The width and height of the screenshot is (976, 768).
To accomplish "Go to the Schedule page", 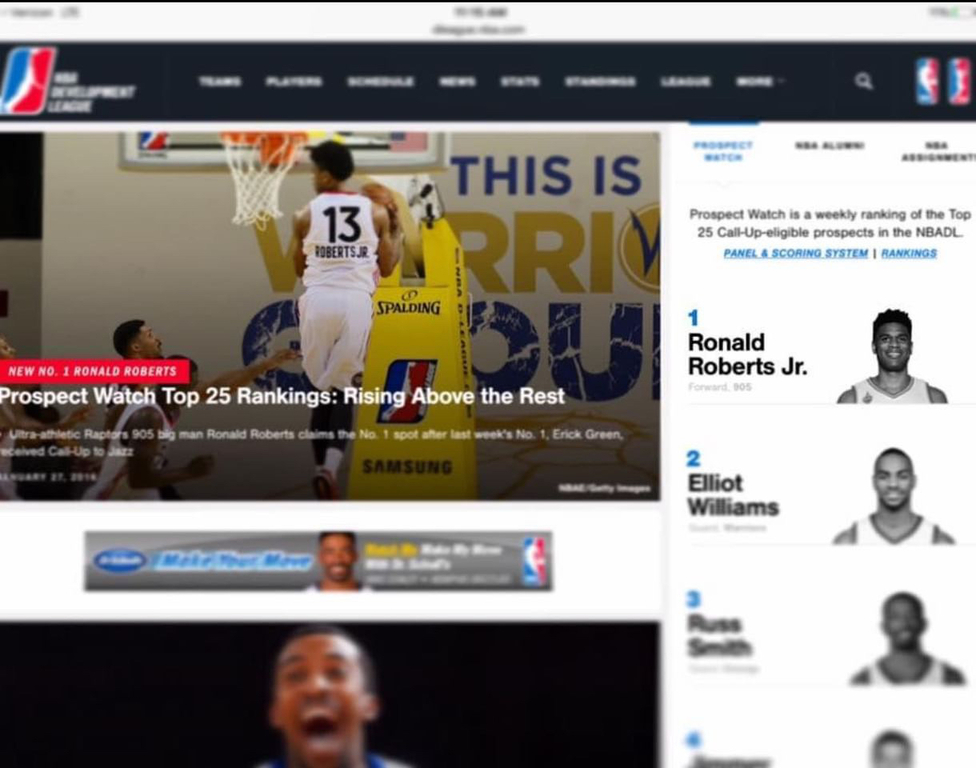I will [380, 82].
